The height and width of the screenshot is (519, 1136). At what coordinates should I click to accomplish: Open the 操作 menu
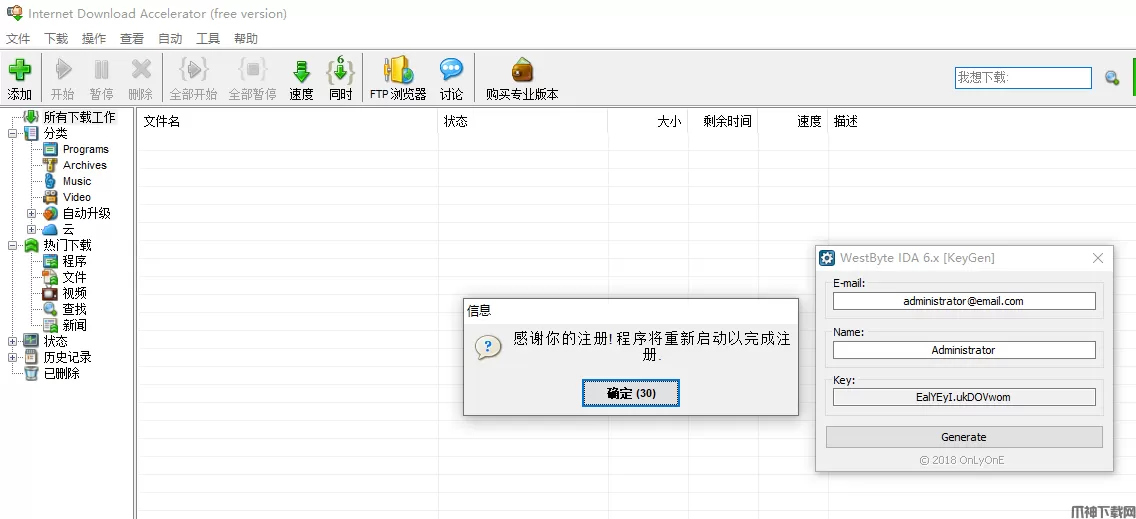(93, 38)
